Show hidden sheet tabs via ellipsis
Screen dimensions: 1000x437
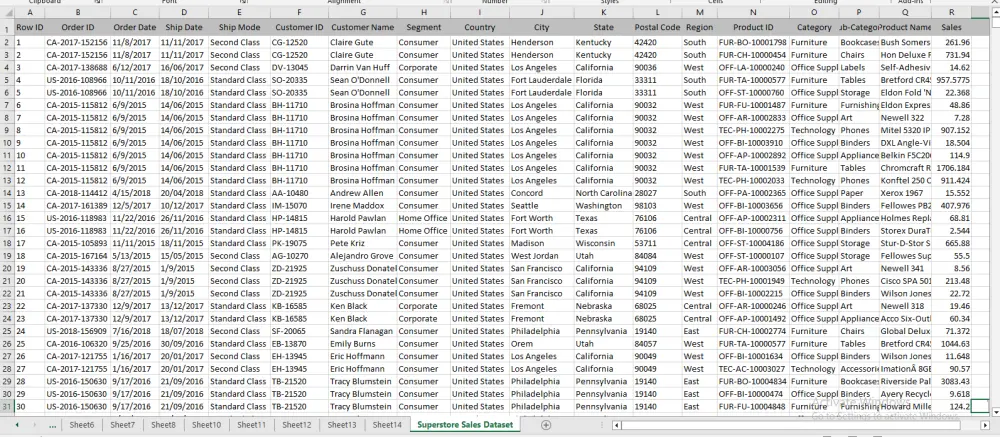[x=52, y=425]
